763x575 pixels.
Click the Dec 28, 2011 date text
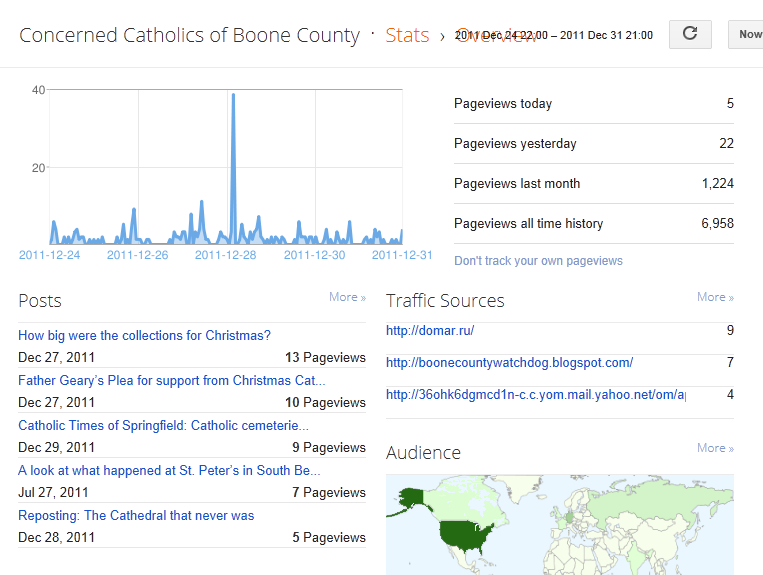[x=56, y=538]
